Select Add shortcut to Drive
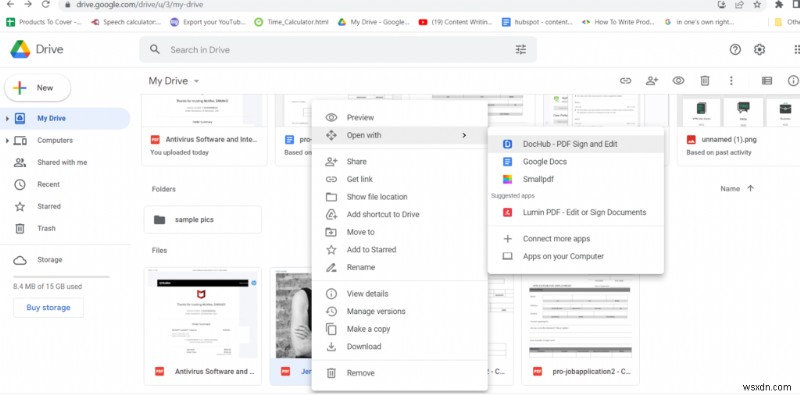This screenshot has width=800, height=395. 399,214
